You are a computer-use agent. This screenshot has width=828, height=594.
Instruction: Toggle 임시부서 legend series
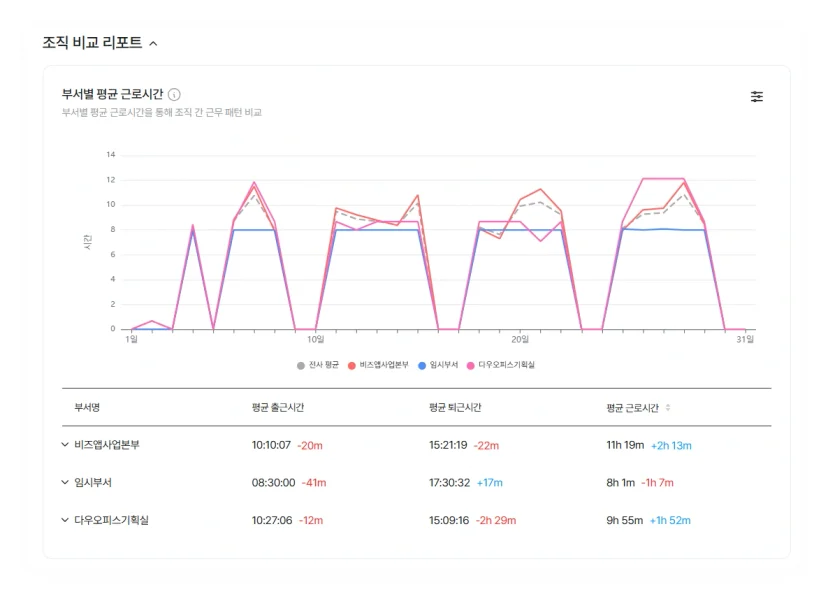pyautogui.click(x=438, y=365)
